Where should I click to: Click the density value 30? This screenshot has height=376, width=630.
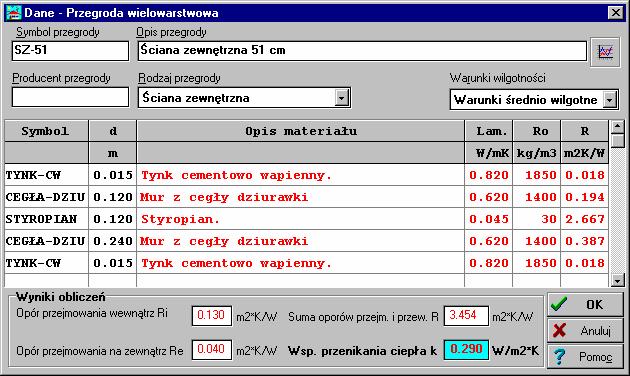click(x=537, y=219)
